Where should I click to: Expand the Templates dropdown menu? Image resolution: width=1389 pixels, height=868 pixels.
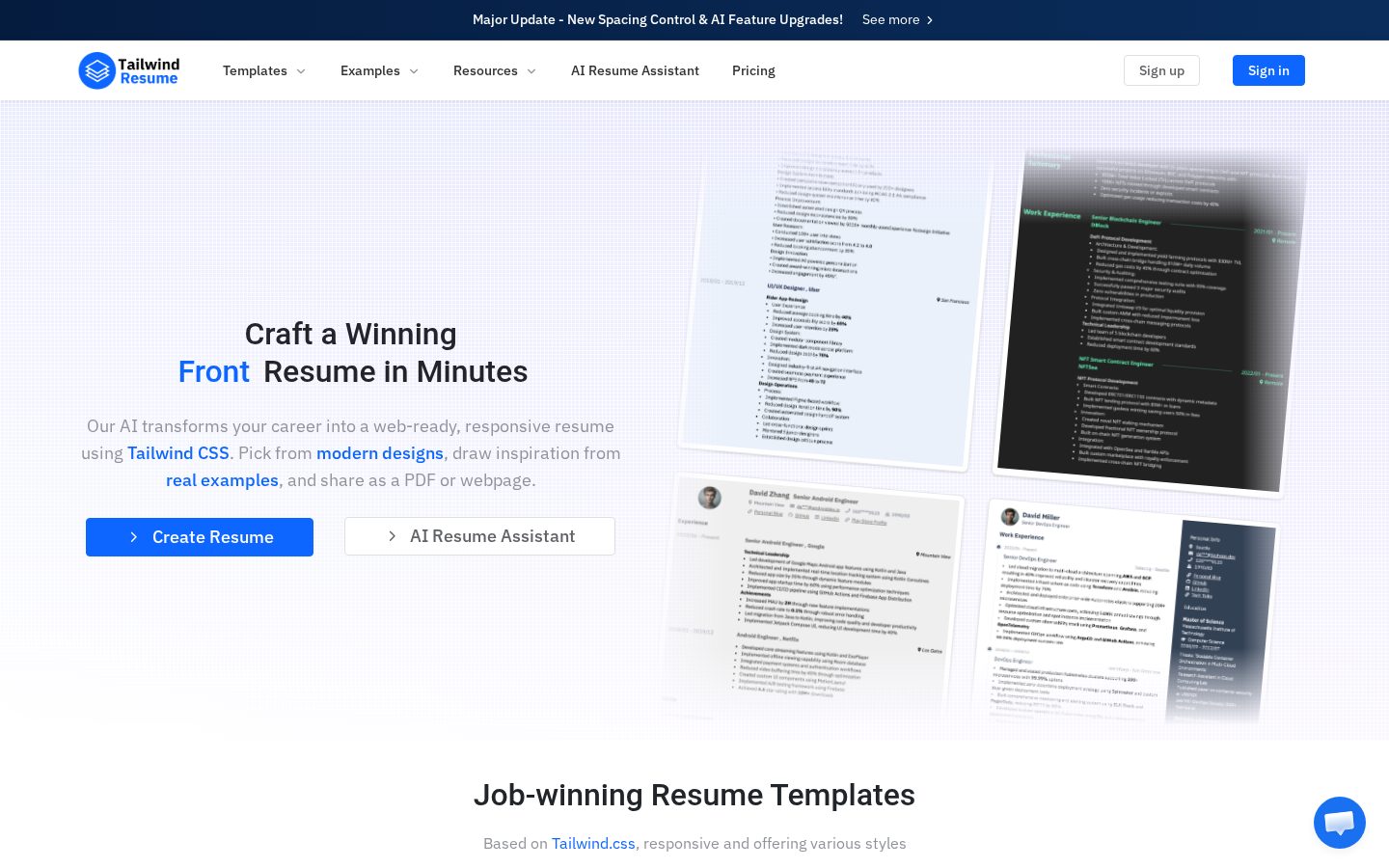pyautogui.click(x=264, y=70)
